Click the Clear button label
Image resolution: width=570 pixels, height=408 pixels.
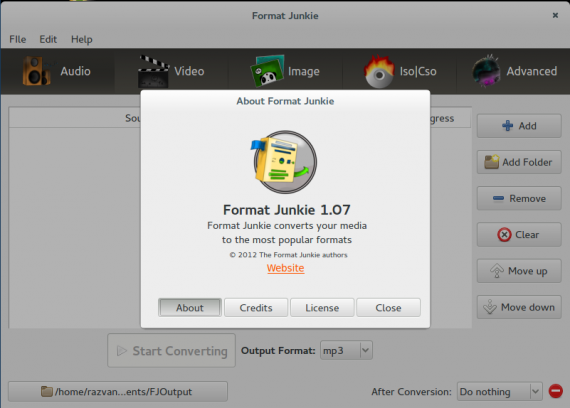pos(527,235)
